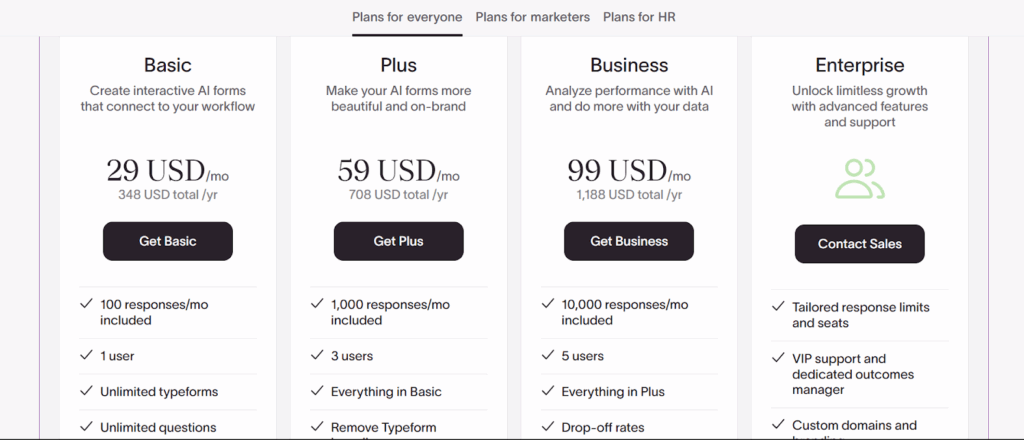Click checkmark beside 100 responses/mo included
This screenshot has height=440, width=1024.
(86, 304)
